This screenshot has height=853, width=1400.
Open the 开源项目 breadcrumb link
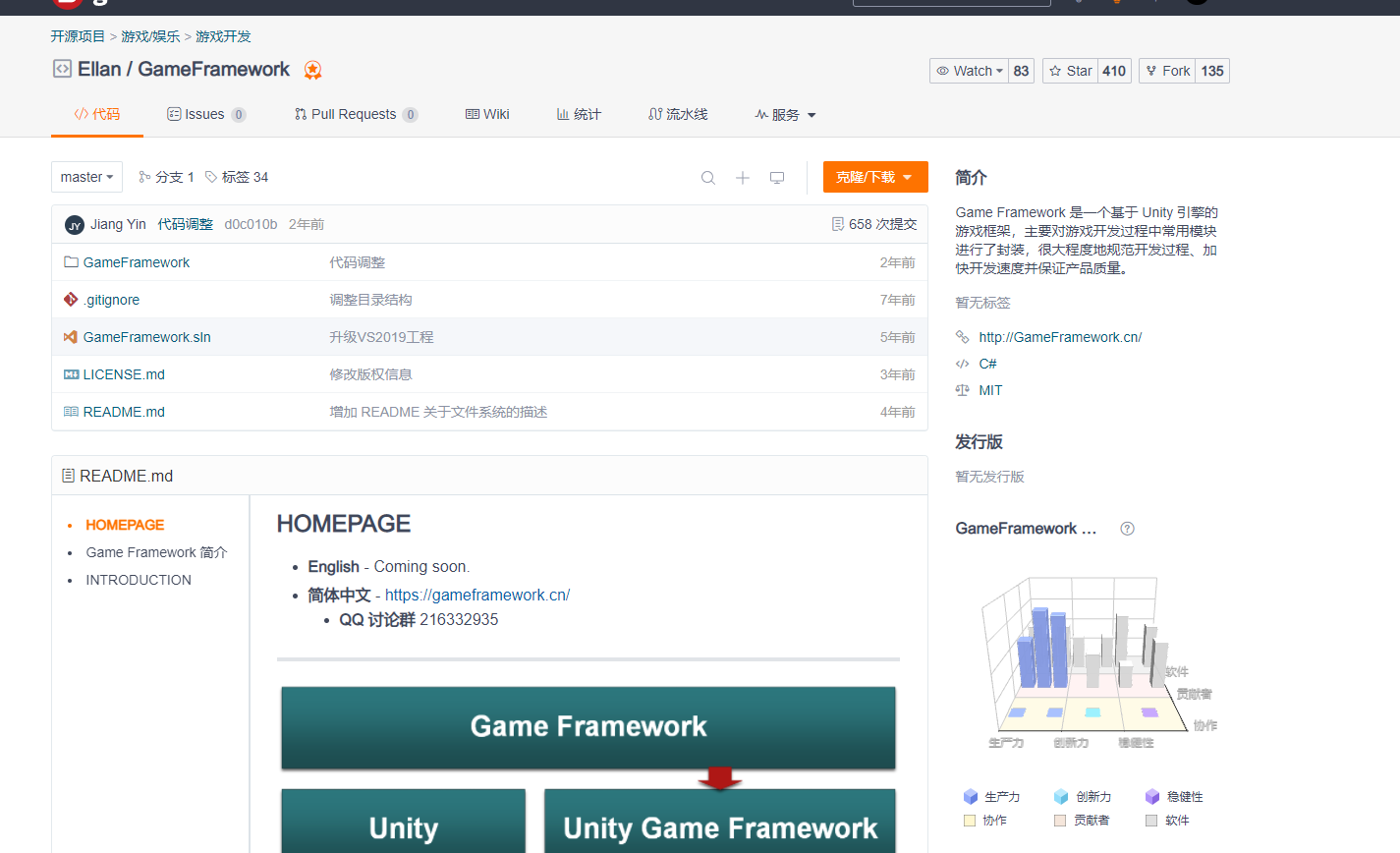pyautogui.click(x=78, y=36)
